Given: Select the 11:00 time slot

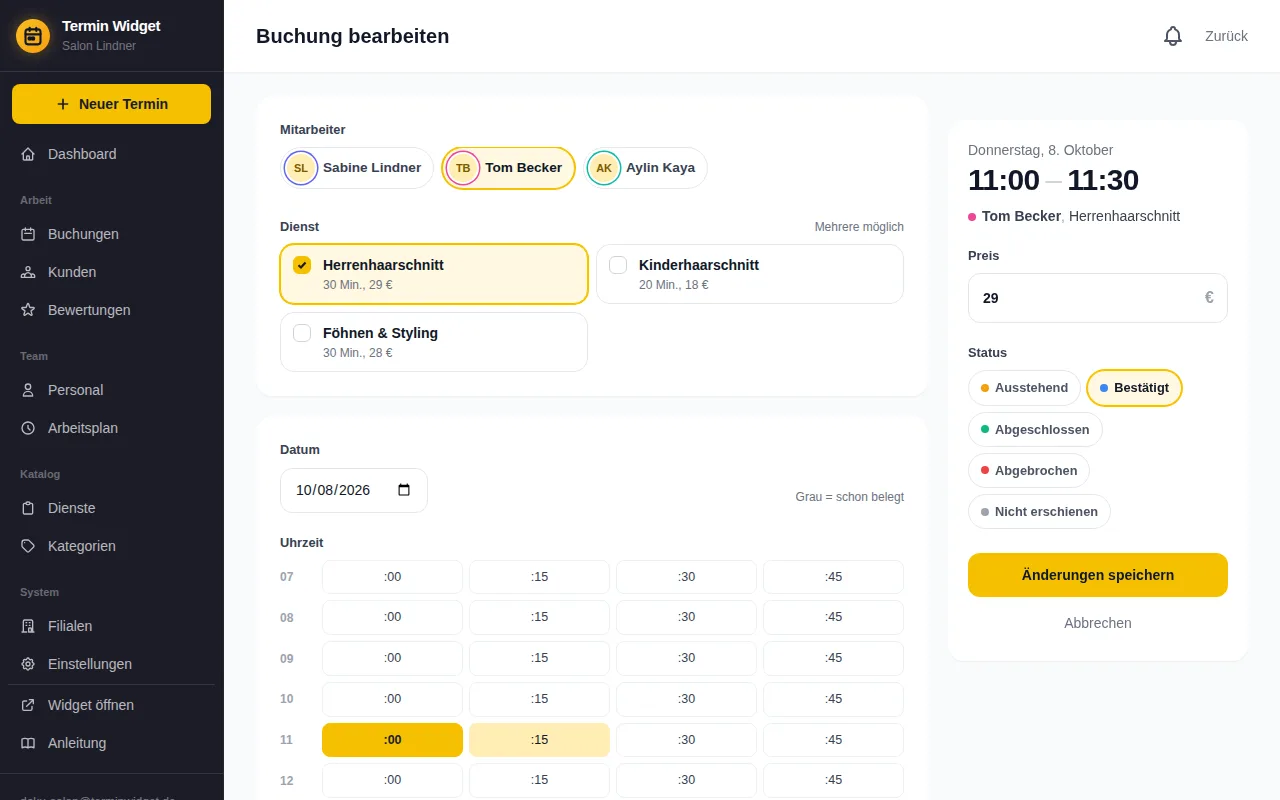Looking at the screenshot, I should [392, 740].
